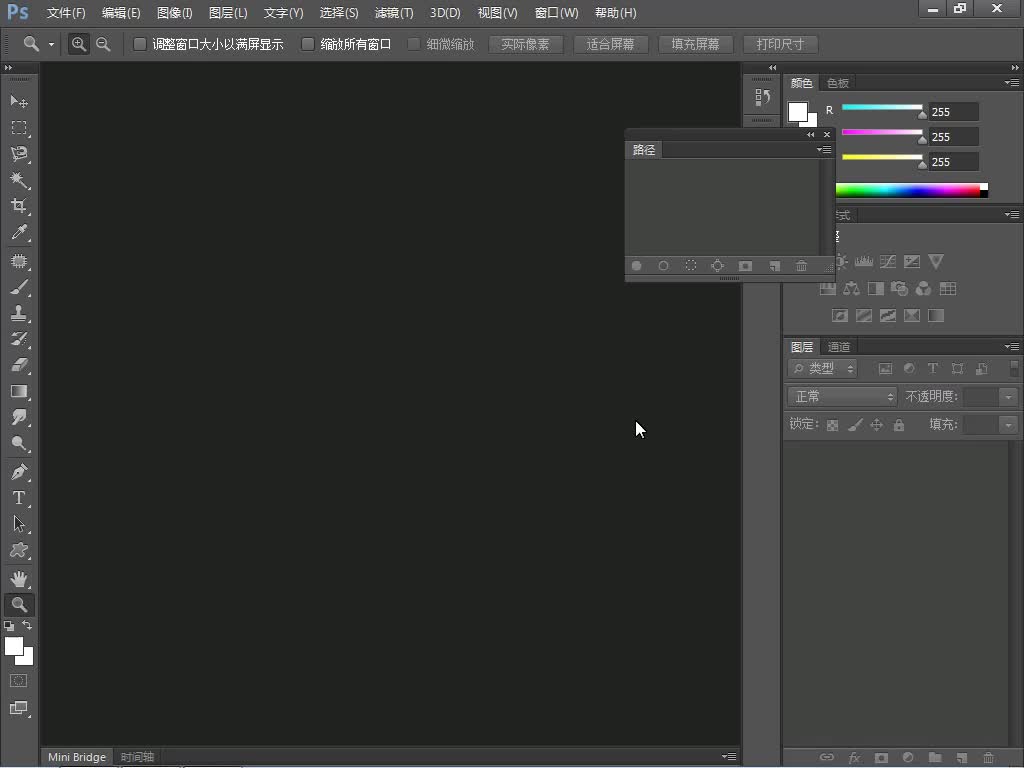Change the screen mode
This screenshot has height=768, width=1024.
click(x=19, y=708)
